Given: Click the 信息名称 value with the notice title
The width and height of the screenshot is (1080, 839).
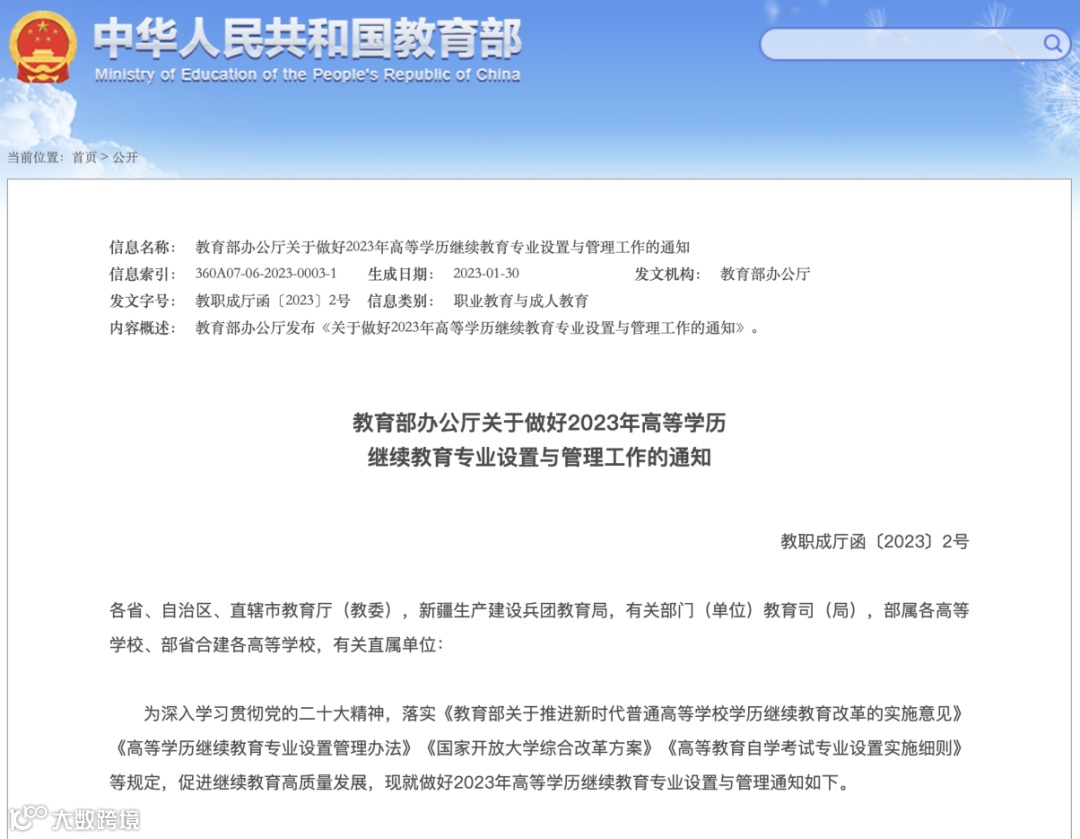Looking at the screenshot, I should [x=443, y=247].
